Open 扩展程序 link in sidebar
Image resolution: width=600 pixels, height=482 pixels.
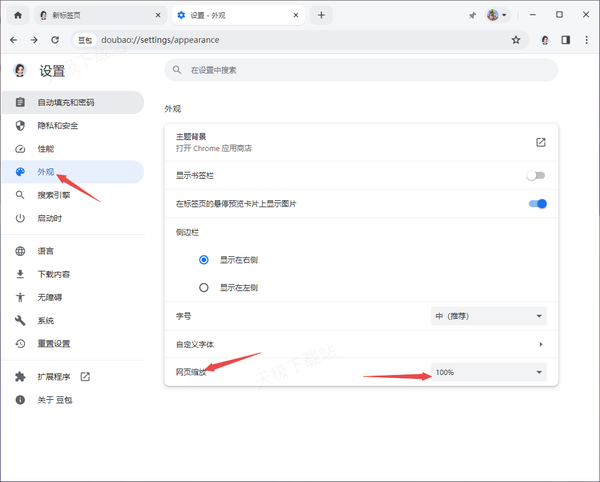click(x=54, y=377)
